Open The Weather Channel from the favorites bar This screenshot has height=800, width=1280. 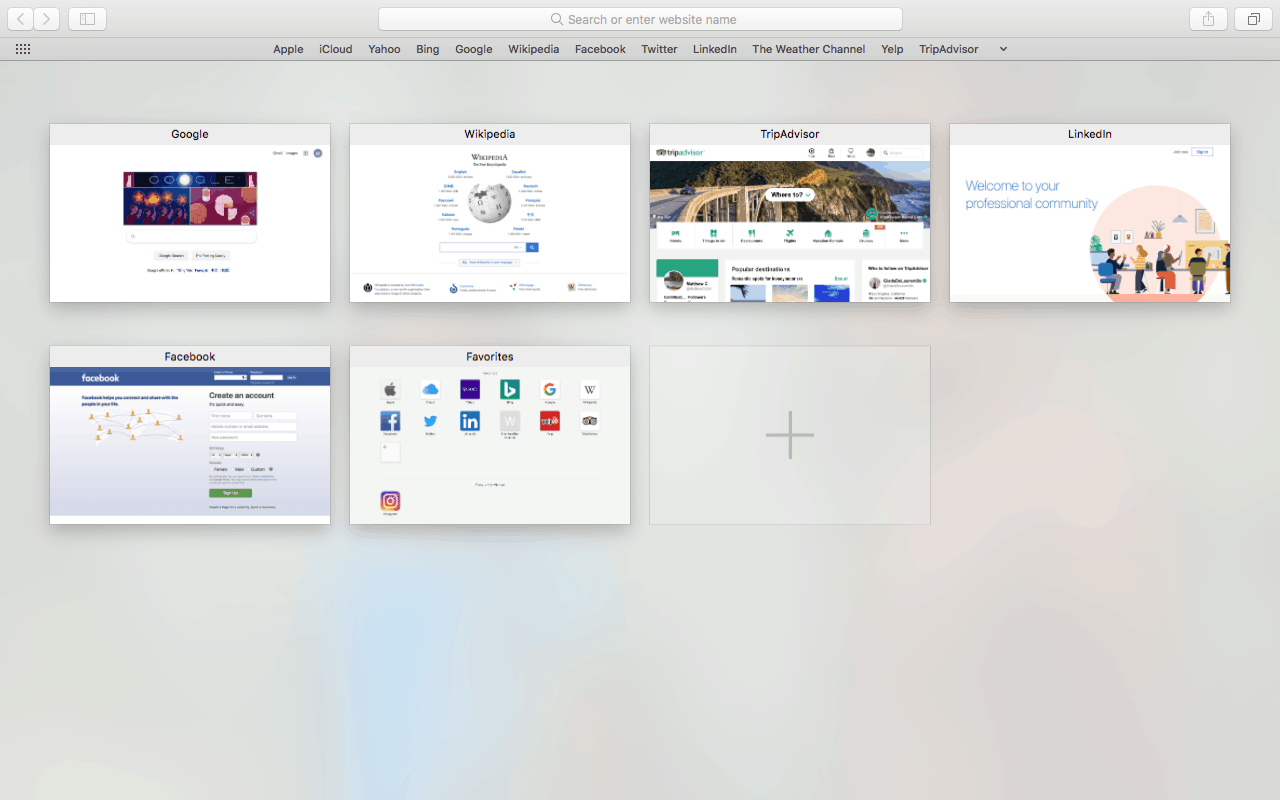tap(808, 48)
